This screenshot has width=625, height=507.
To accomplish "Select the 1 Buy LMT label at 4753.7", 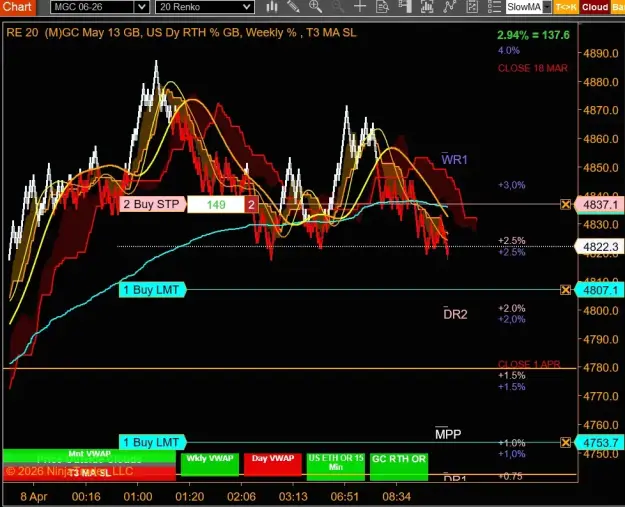I will 152,442.
